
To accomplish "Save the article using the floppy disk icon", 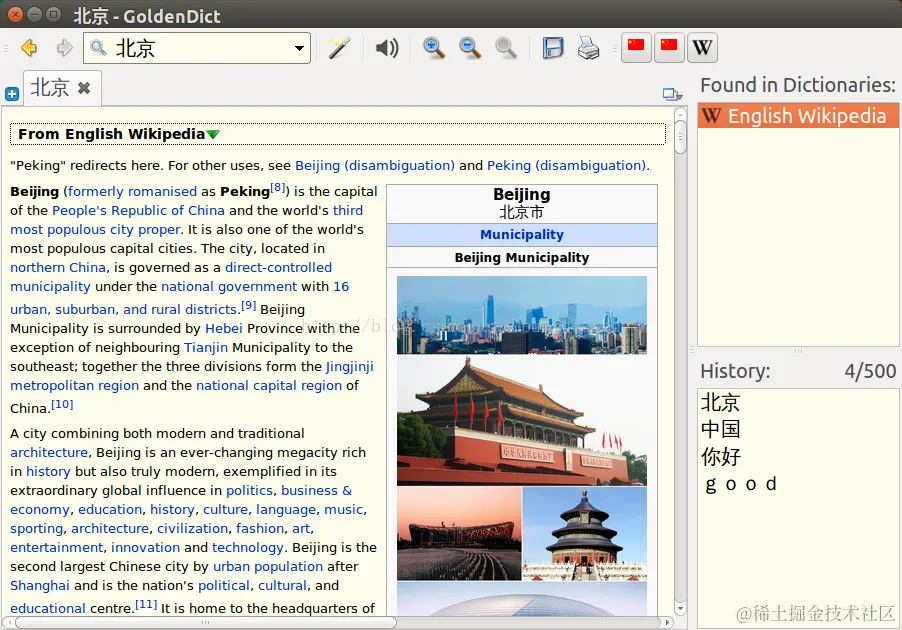I will 553,48.
